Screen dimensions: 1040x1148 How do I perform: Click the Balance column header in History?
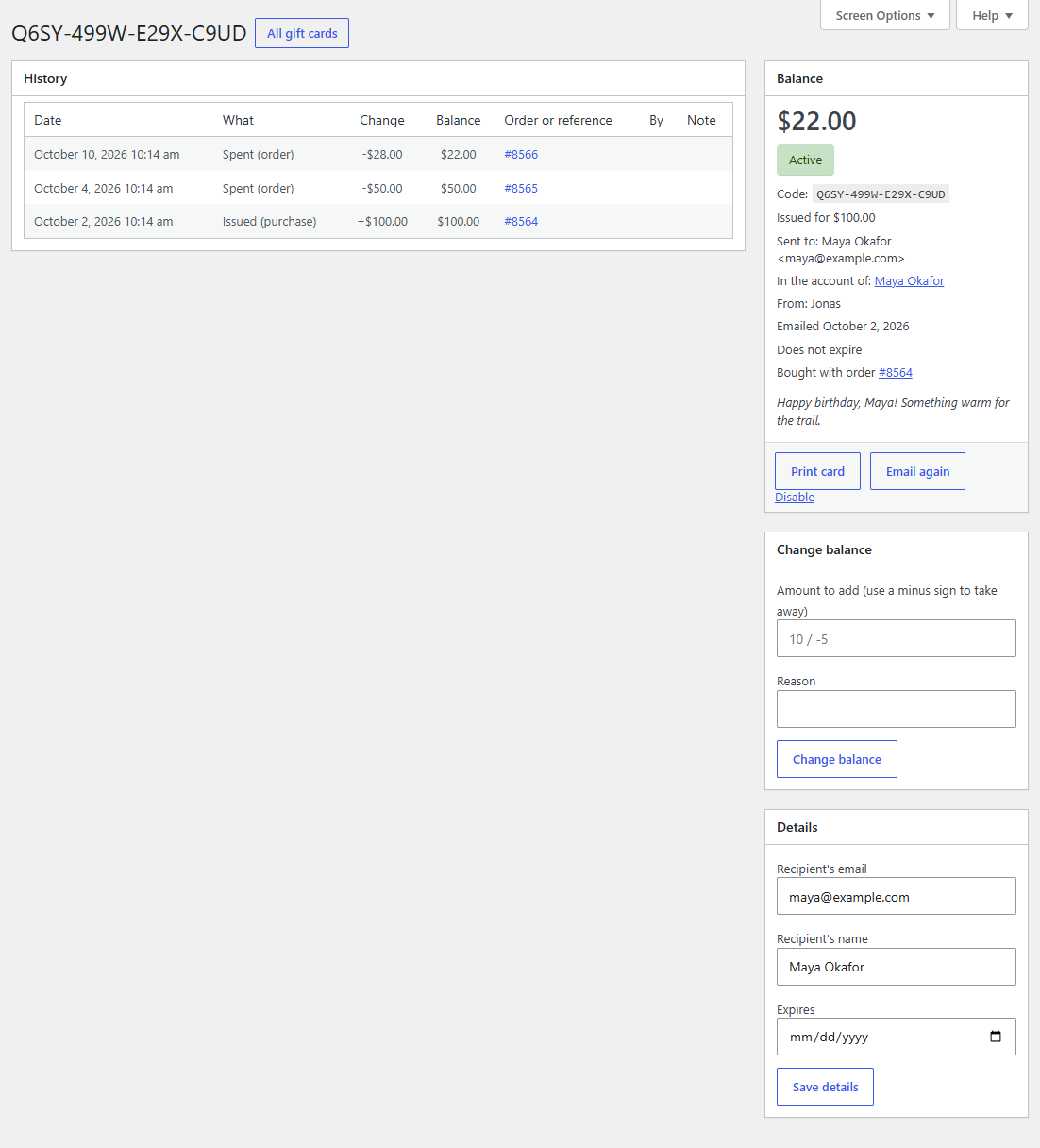click(459, 121)
